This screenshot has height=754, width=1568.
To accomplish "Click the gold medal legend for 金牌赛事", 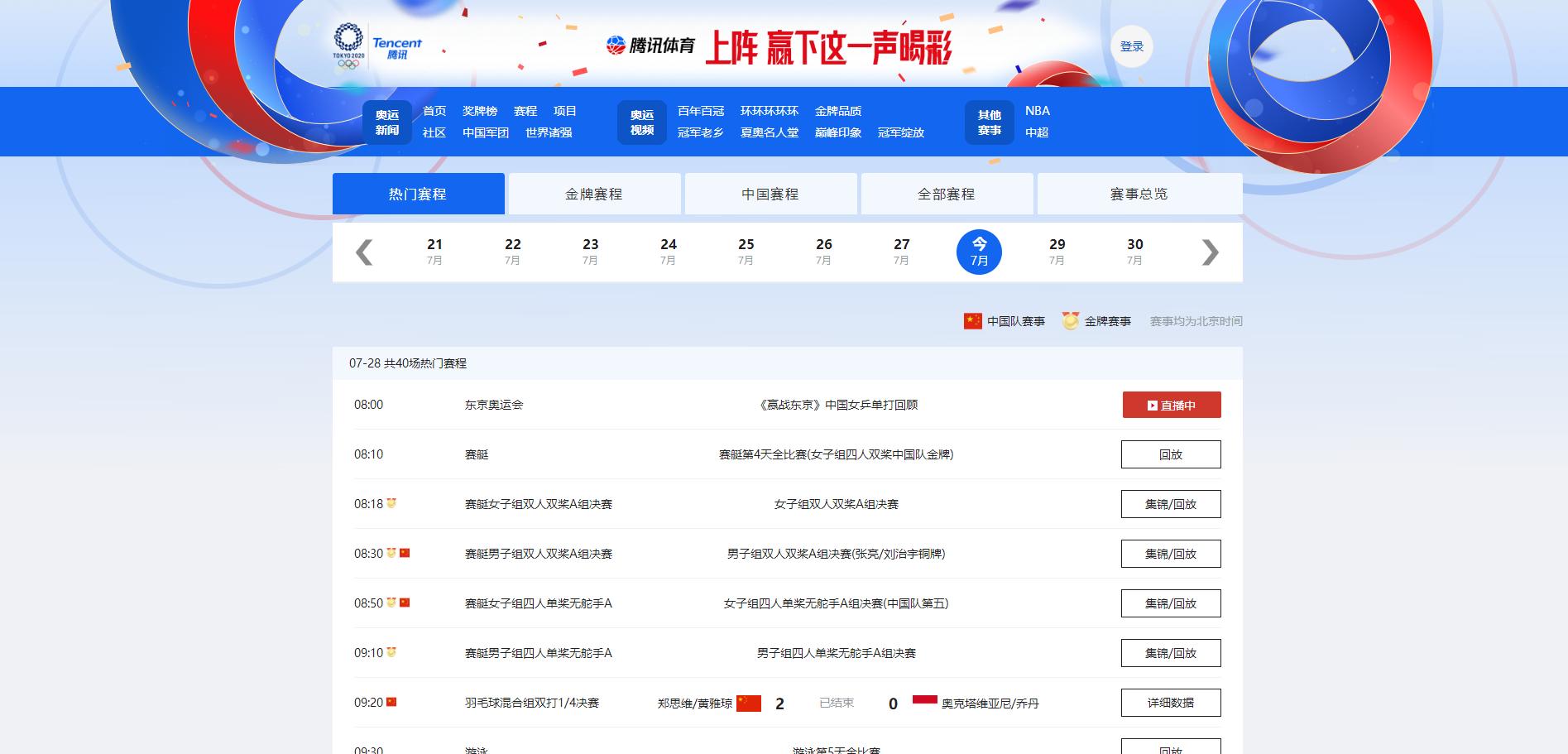I will [1069, 320].
